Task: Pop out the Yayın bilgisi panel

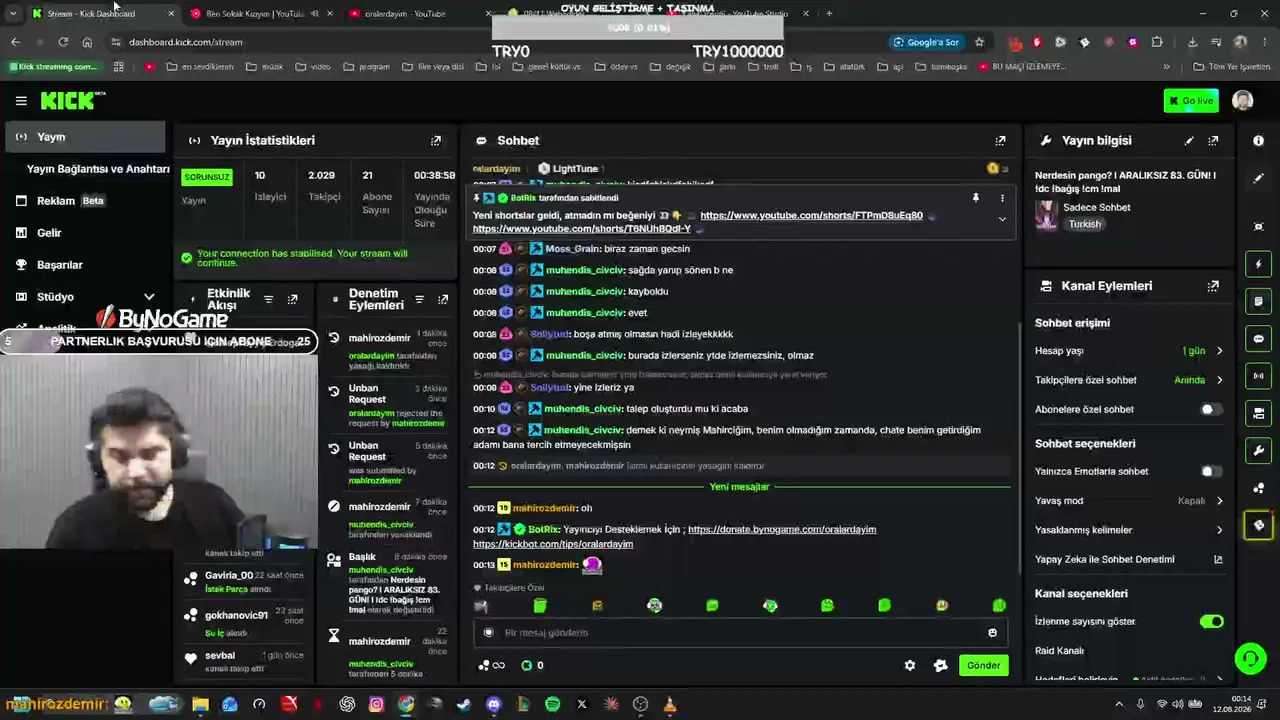Action: pos(1213,141)
